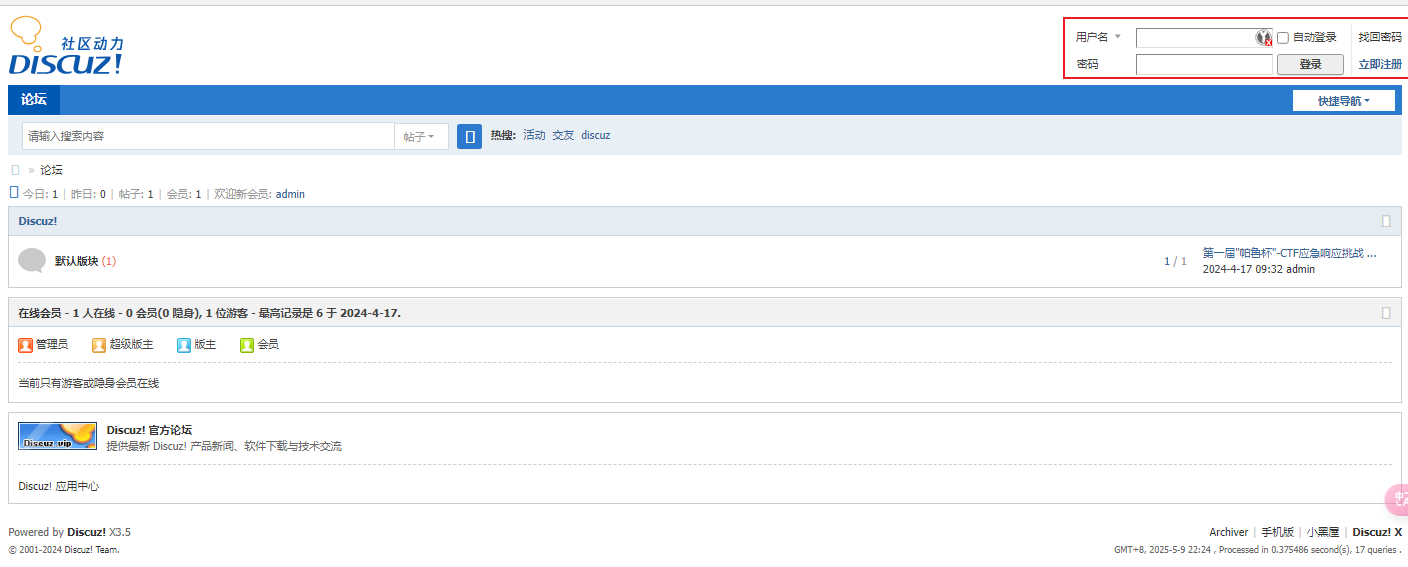The image size is (1408, 567).
Task: Click the 管理员 administrator icon
Action: click(26, 345)
